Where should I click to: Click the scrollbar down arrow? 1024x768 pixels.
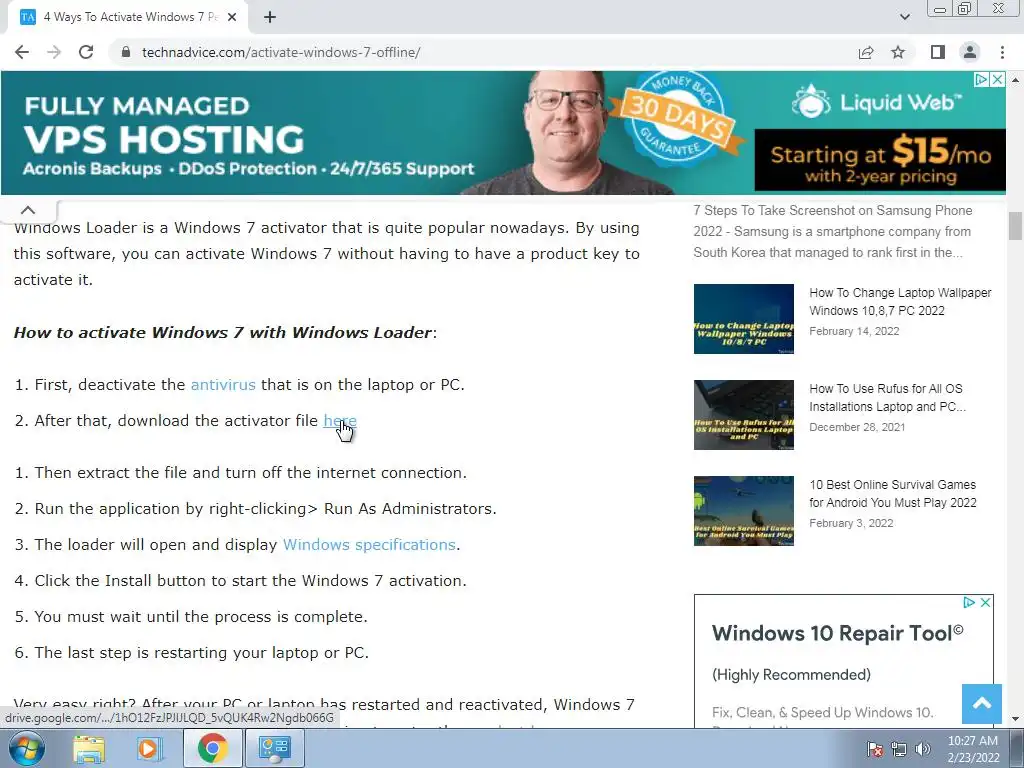pos(1015,719)
